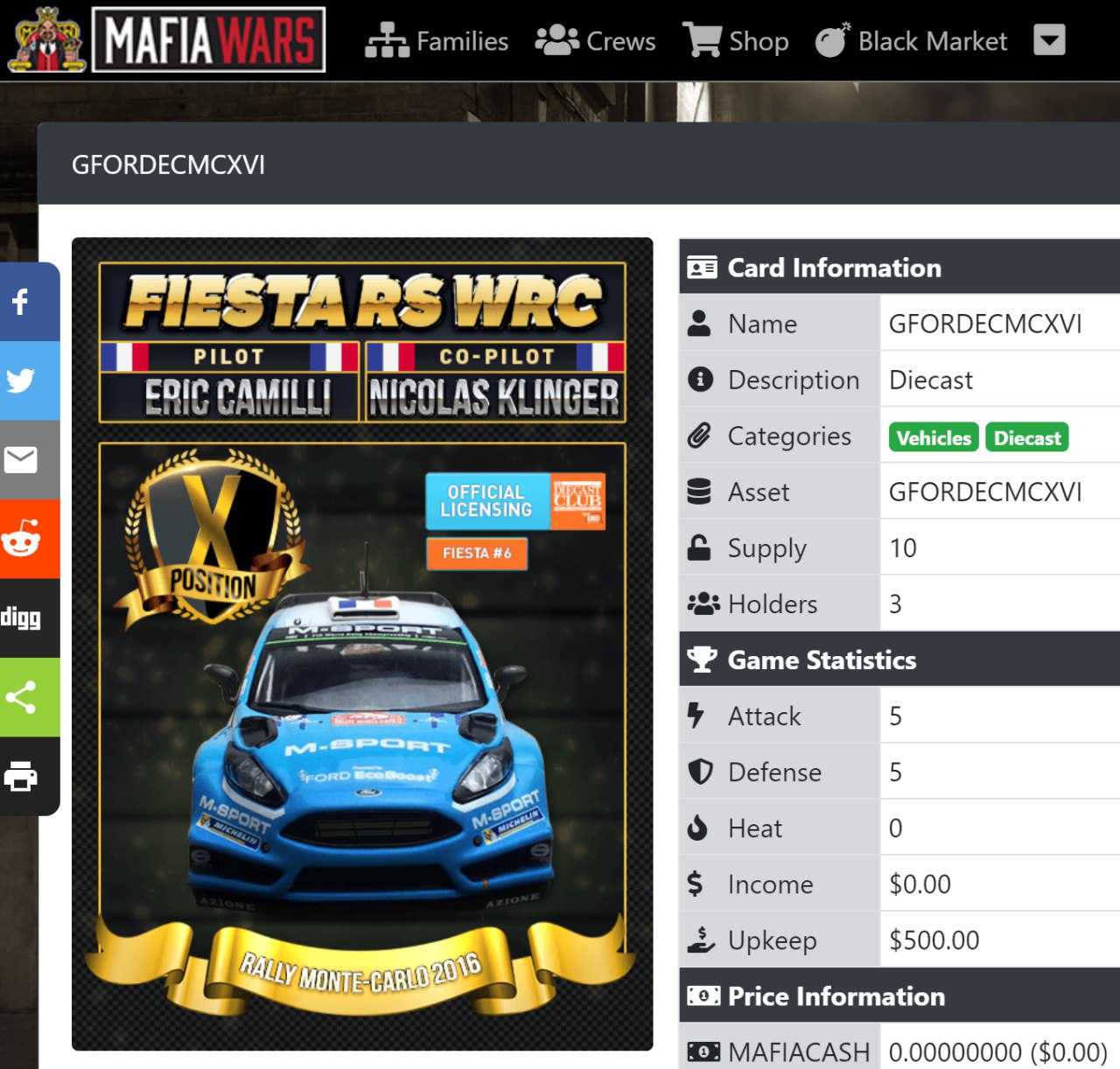This screenshot has height=1069, width=1120.
Task: Click the Game Statistics section header
Action: pyautogui.click(x=899, y=660)
